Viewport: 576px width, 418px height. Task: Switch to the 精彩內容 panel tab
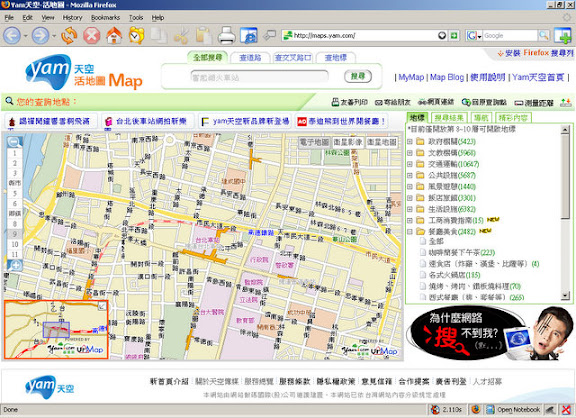point(513,118)
